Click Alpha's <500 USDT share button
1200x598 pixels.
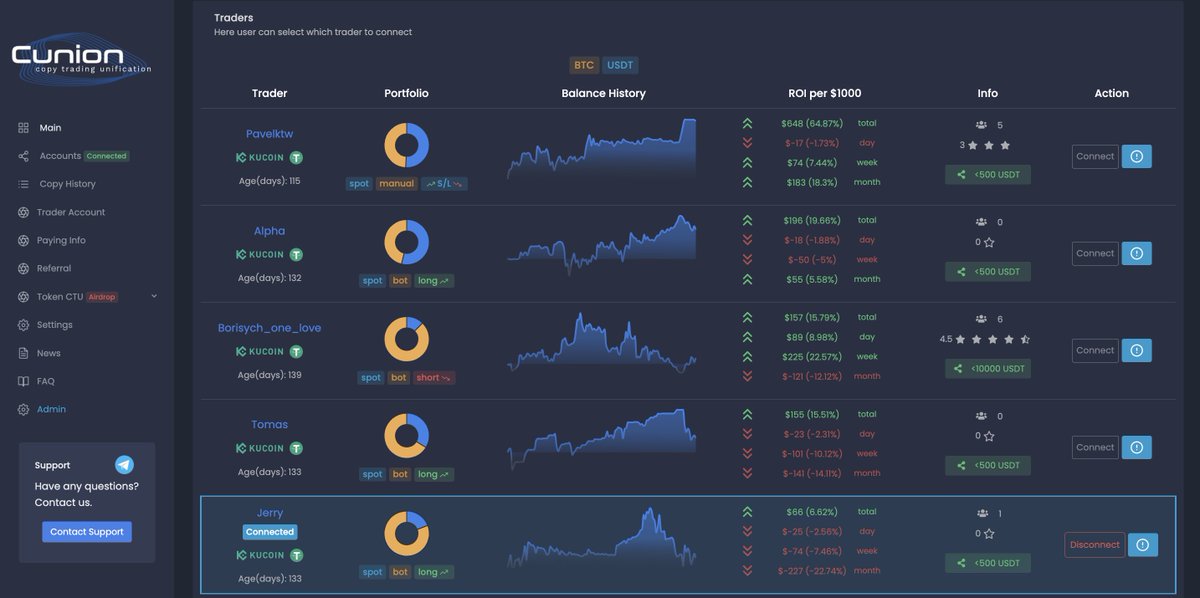[x=988, y=271]
